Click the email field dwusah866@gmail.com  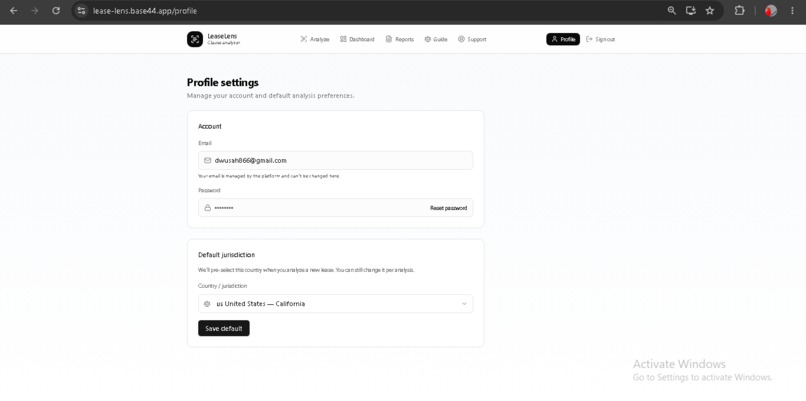pyautogui.click(x=335, y=160)
